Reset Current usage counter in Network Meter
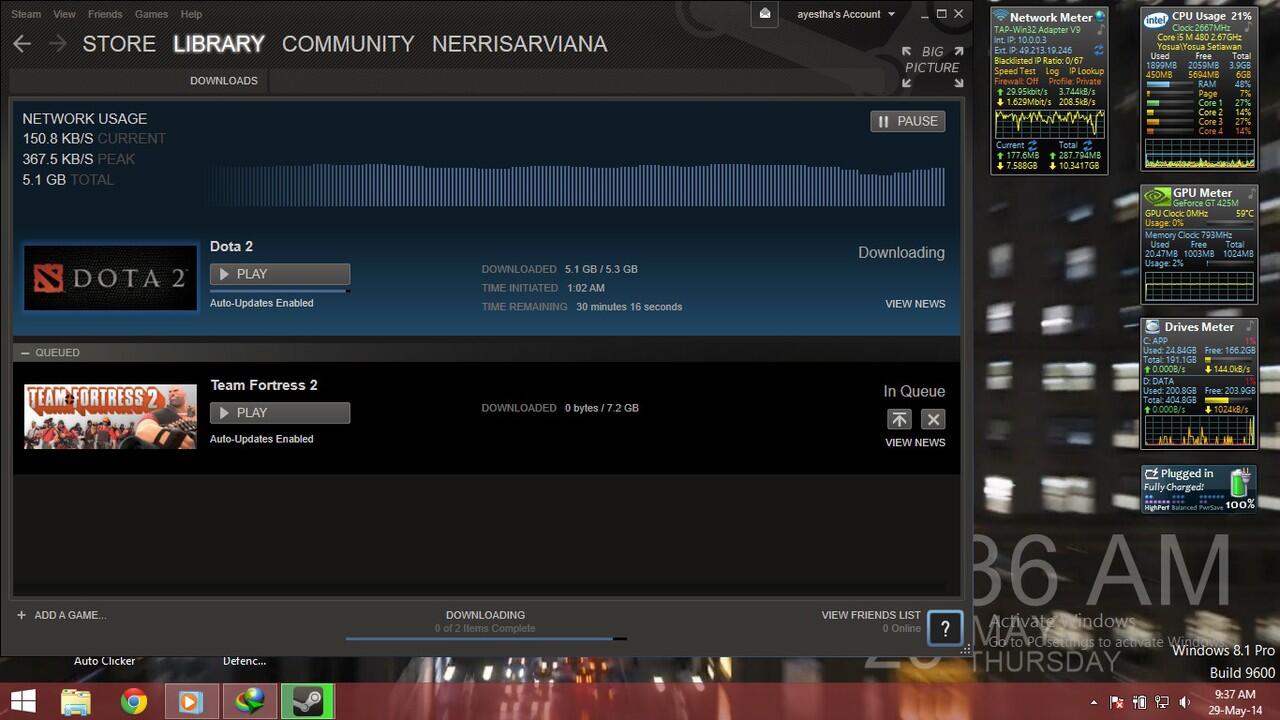The image size is (1280, 720). pyautogui.click(x=1033, y=145)
